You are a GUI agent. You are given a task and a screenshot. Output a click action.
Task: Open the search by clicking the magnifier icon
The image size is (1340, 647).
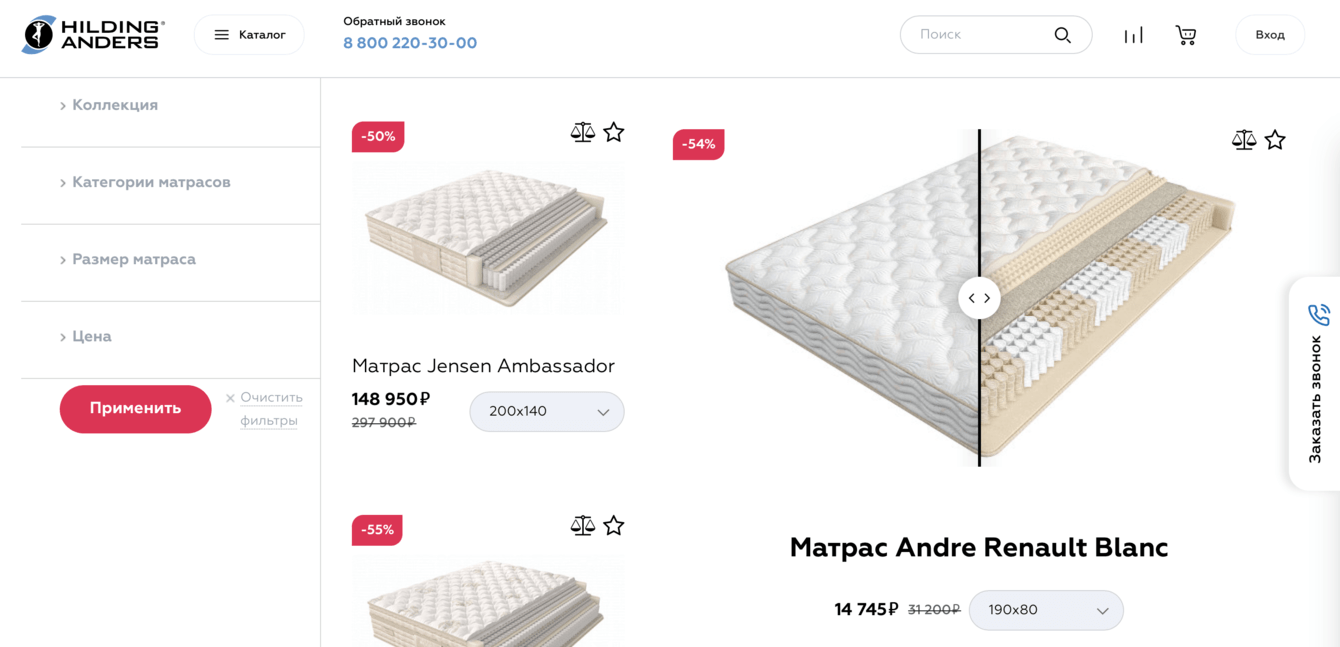1062,34
